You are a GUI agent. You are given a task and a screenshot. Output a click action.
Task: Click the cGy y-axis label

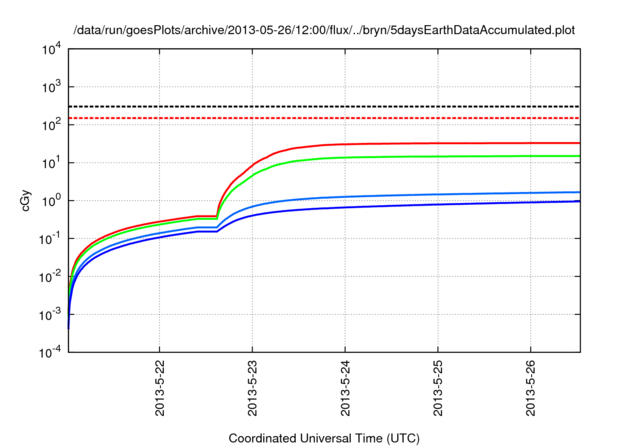26,200
